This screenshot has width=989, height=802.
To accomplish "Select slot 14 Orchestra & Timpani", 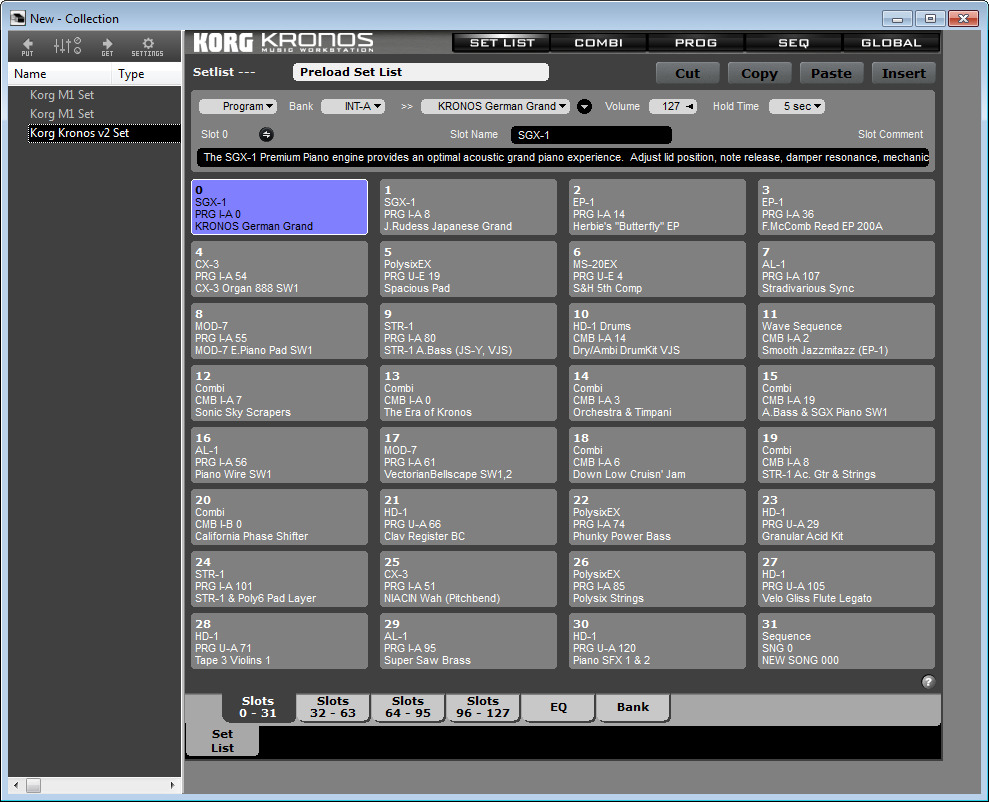I will tap(657, 393).
